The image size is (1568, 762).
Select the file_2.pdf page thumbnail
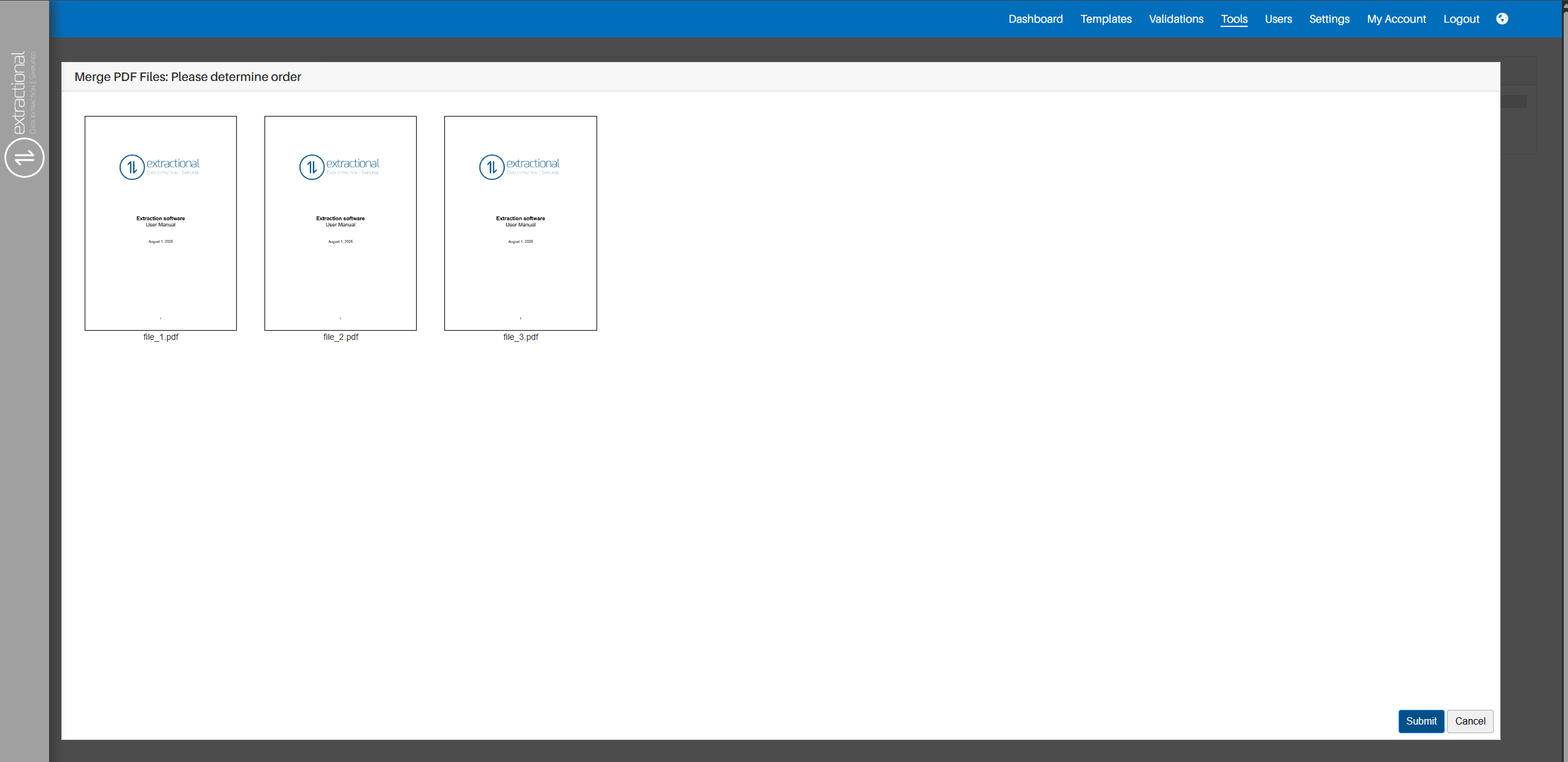(341, 223)
